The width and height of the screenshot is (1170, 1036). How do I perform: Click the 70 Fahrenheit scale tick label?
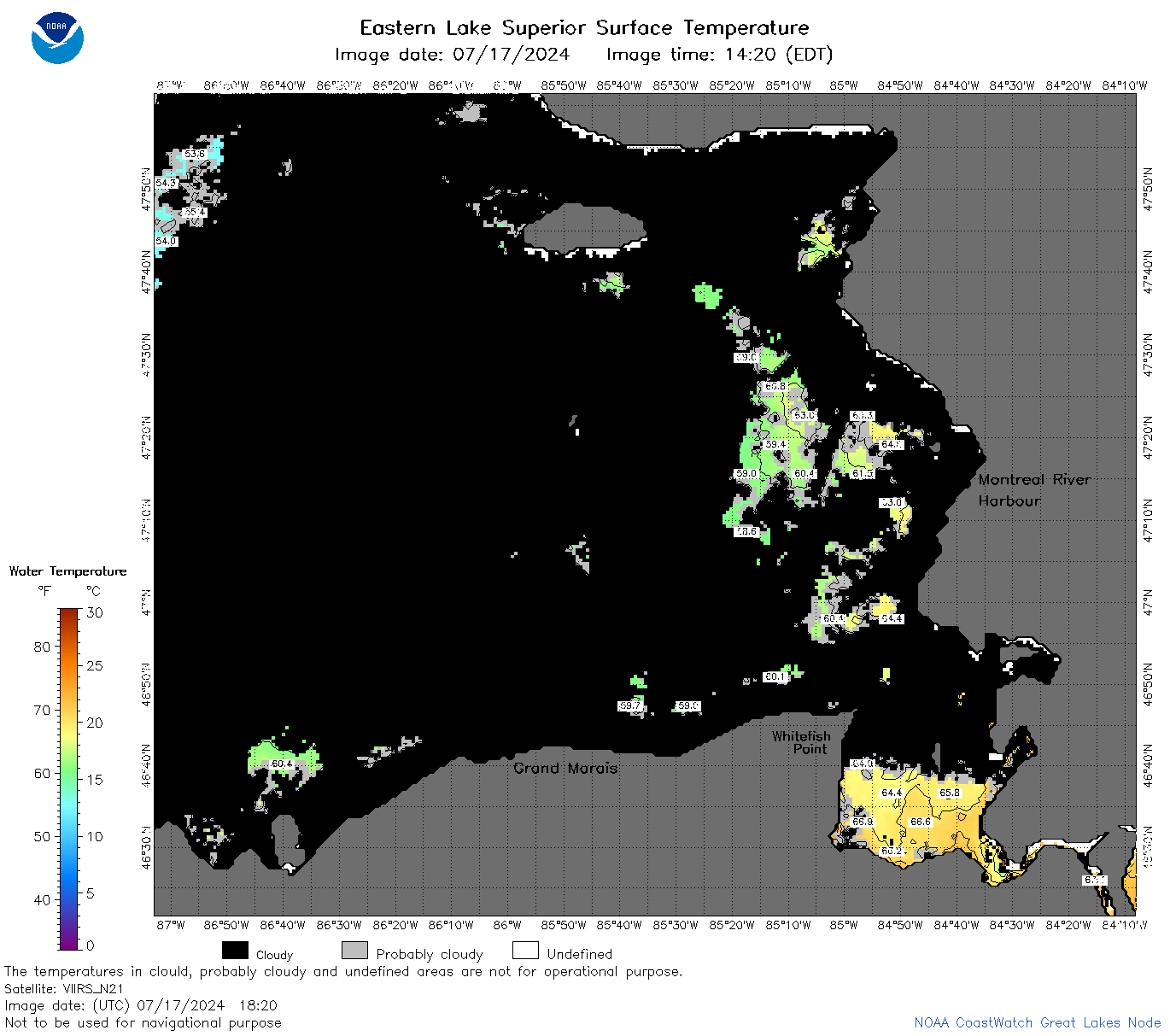coord(42,710)
